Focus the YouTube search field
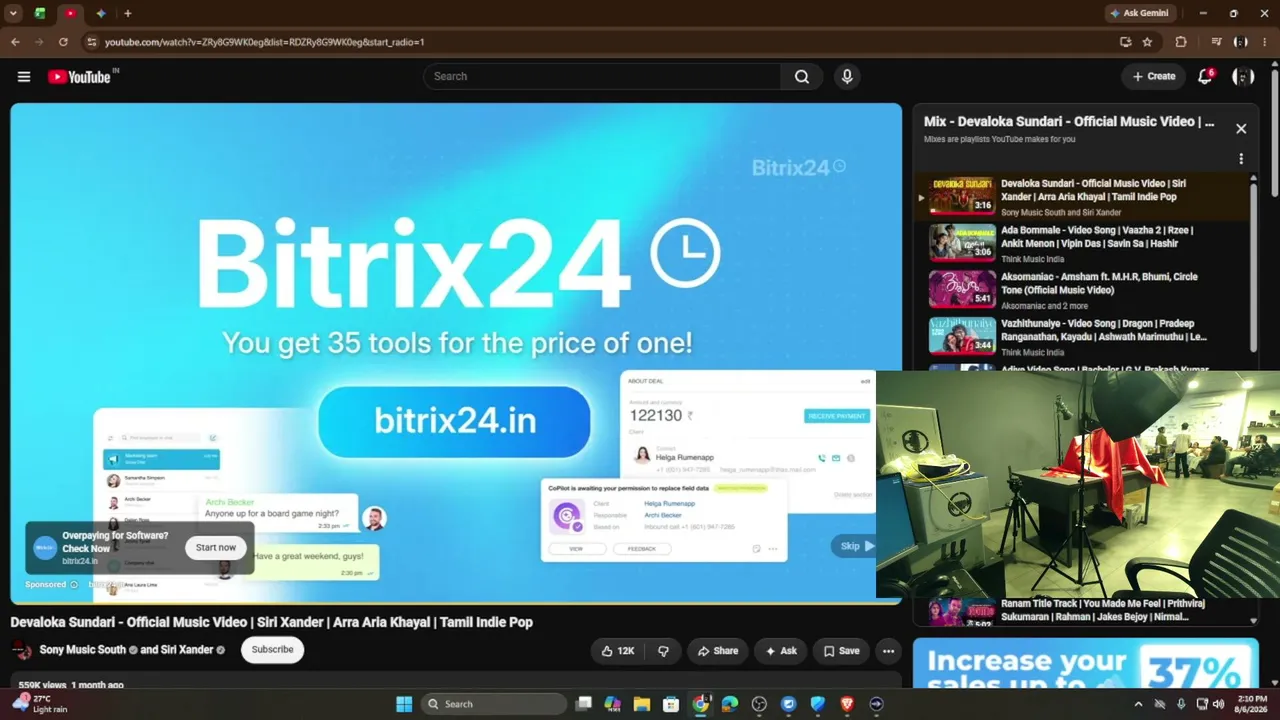This screenshot has width=1280, height=720. coord(602,77)
